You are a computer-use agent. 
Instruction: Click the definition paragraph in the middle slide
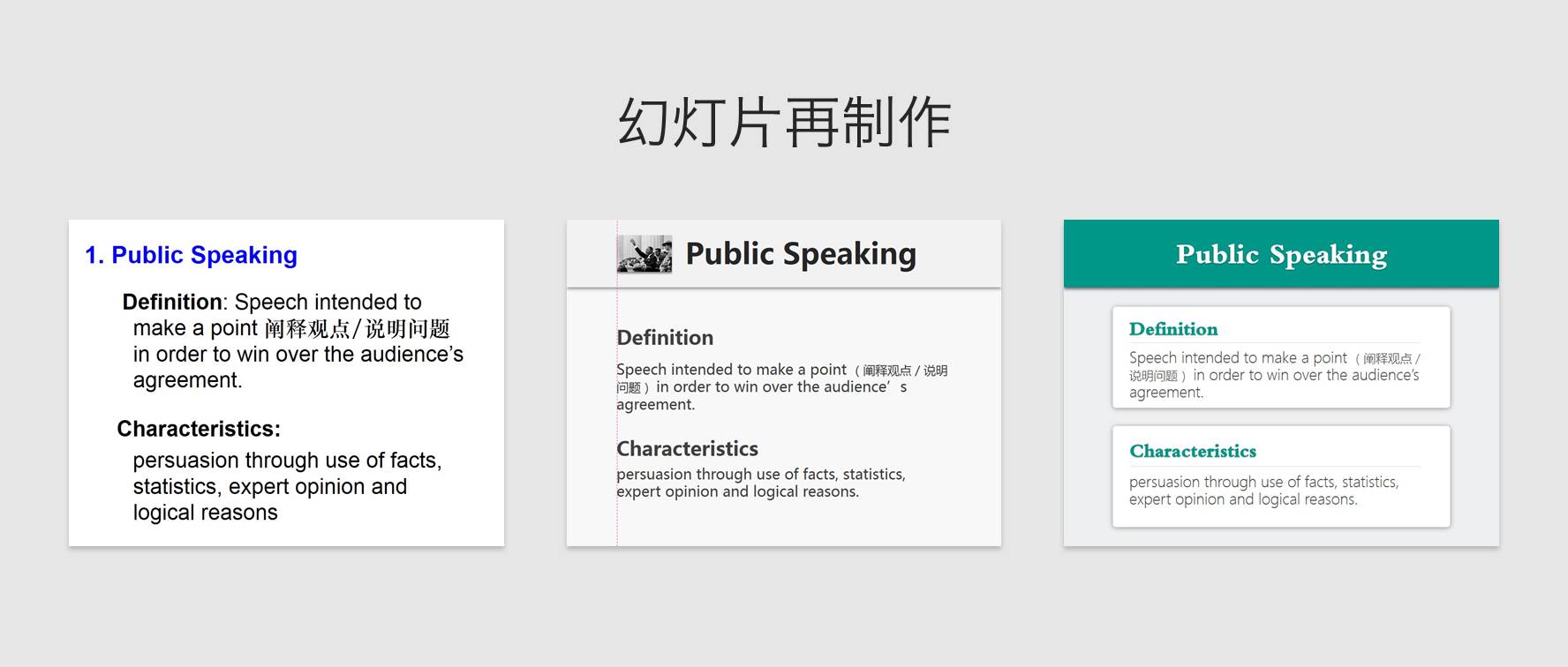pyautogui.click(x=780, y=387)
